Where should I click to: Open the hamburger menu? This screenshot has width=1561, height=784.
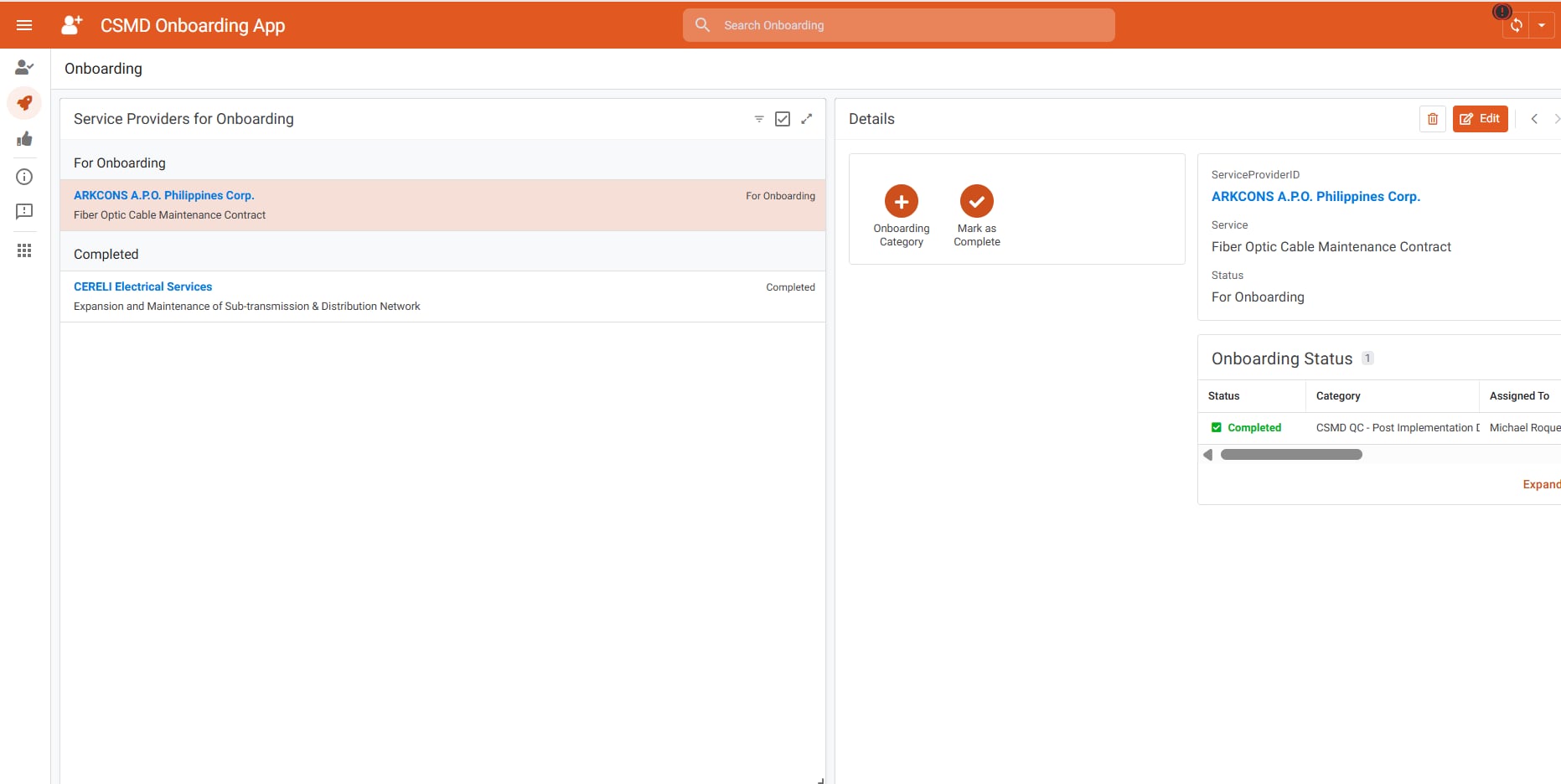pos(24,25)
